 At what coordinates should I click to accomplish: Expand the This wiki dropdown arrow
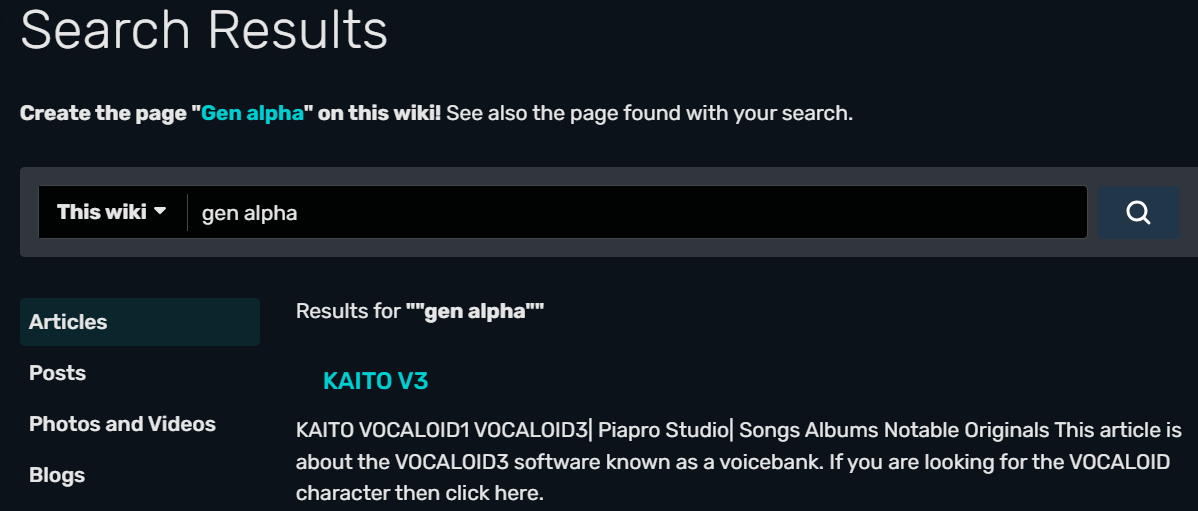(159, 212)
